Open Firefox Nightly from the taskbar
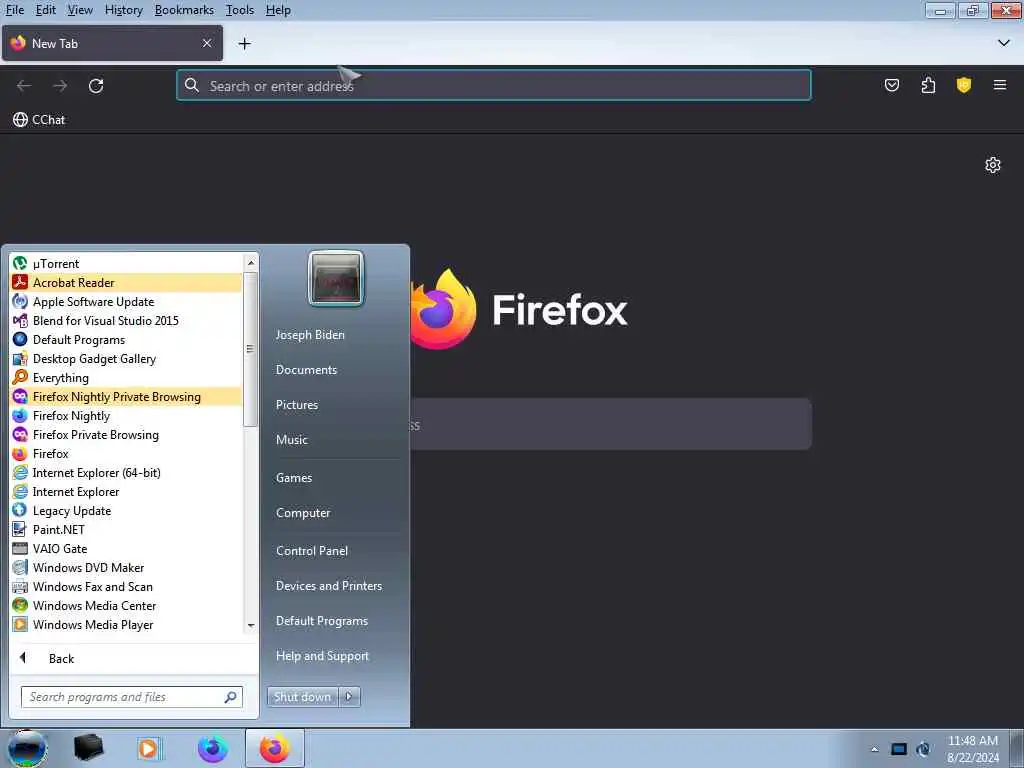This screenshot has height=768, width=1024. point(213,748)
